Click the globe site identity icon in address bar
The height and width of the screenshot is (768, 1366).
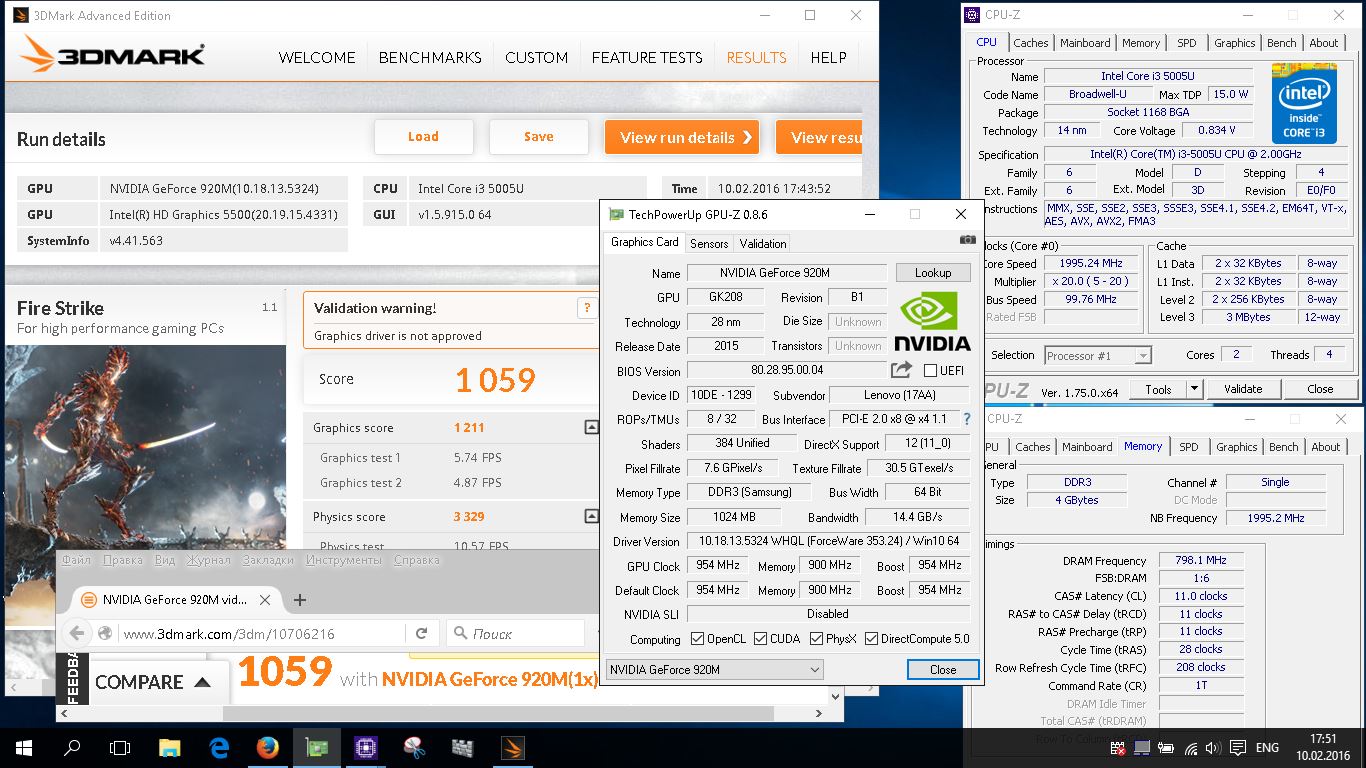(x=105, y=633)
